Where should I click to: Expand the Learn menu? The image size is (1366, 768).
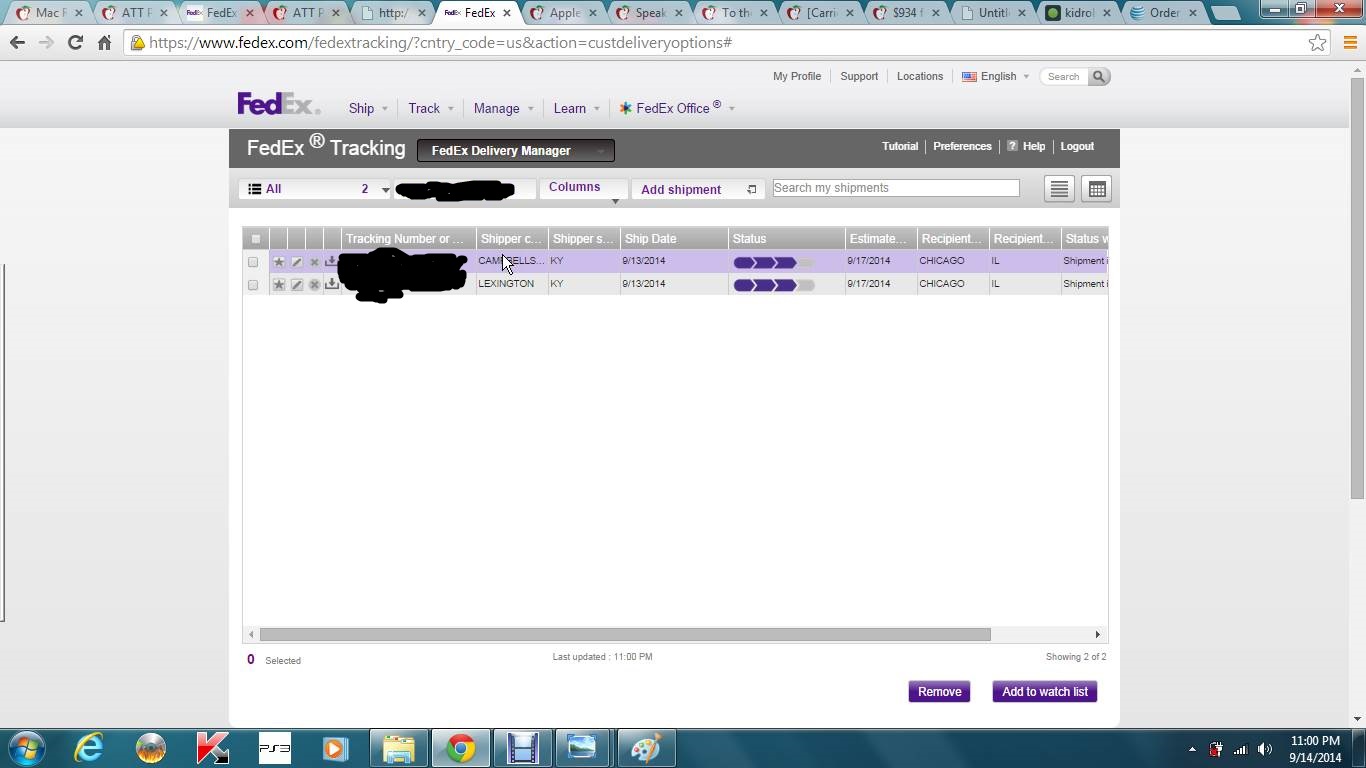point(576,108)
